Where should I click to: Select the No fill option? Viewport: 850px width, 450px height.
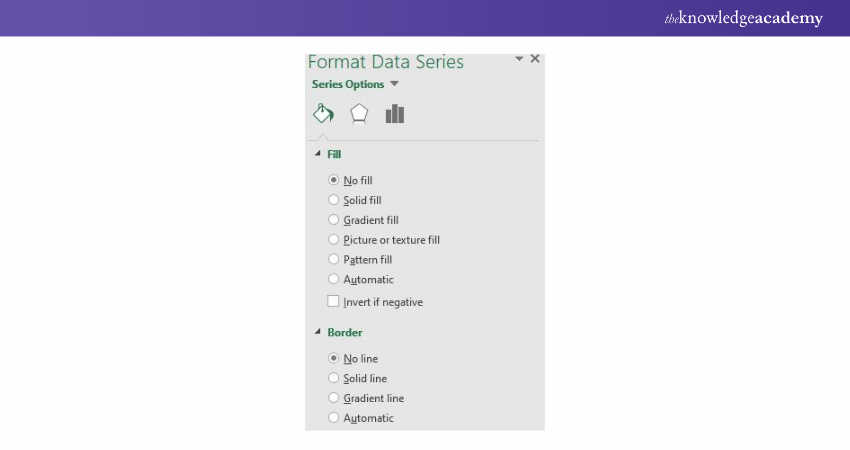point(334,180)
